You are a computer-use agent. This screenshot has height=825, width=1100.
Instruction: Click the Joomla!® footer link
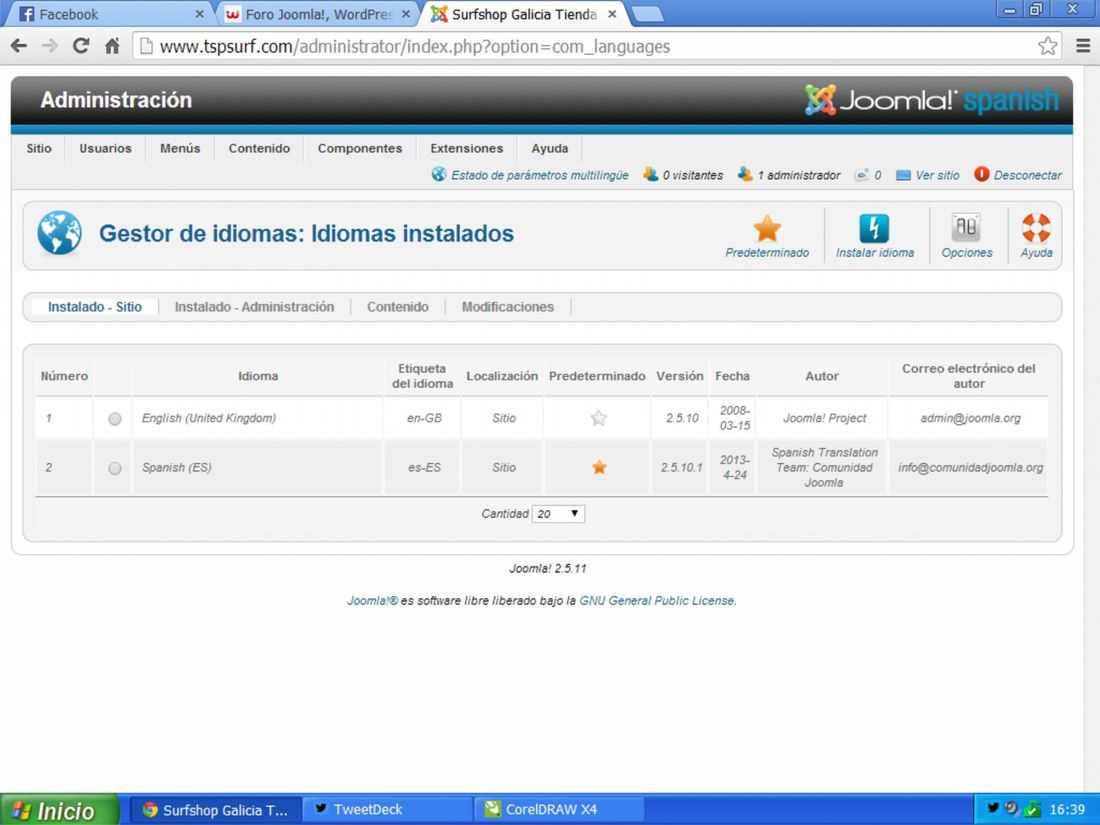(373, 601)
